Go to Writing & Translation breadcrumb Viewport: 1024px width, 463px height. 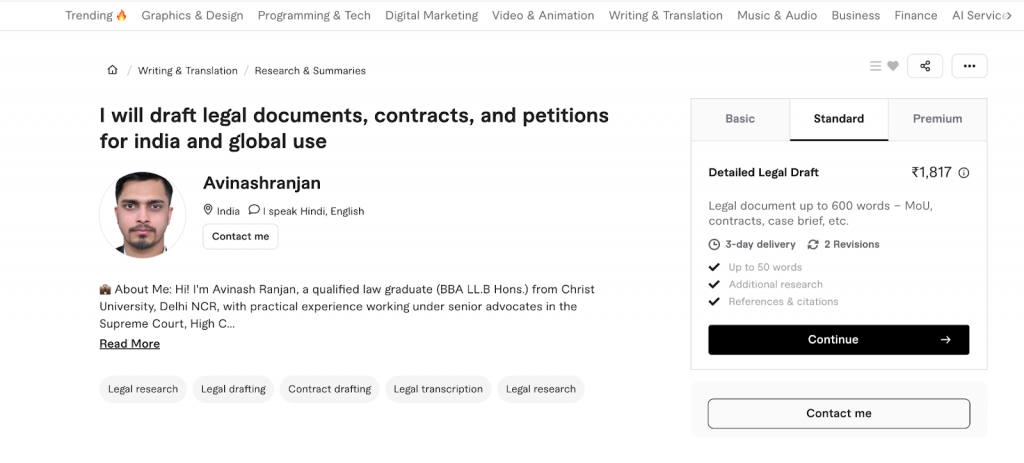188,71
